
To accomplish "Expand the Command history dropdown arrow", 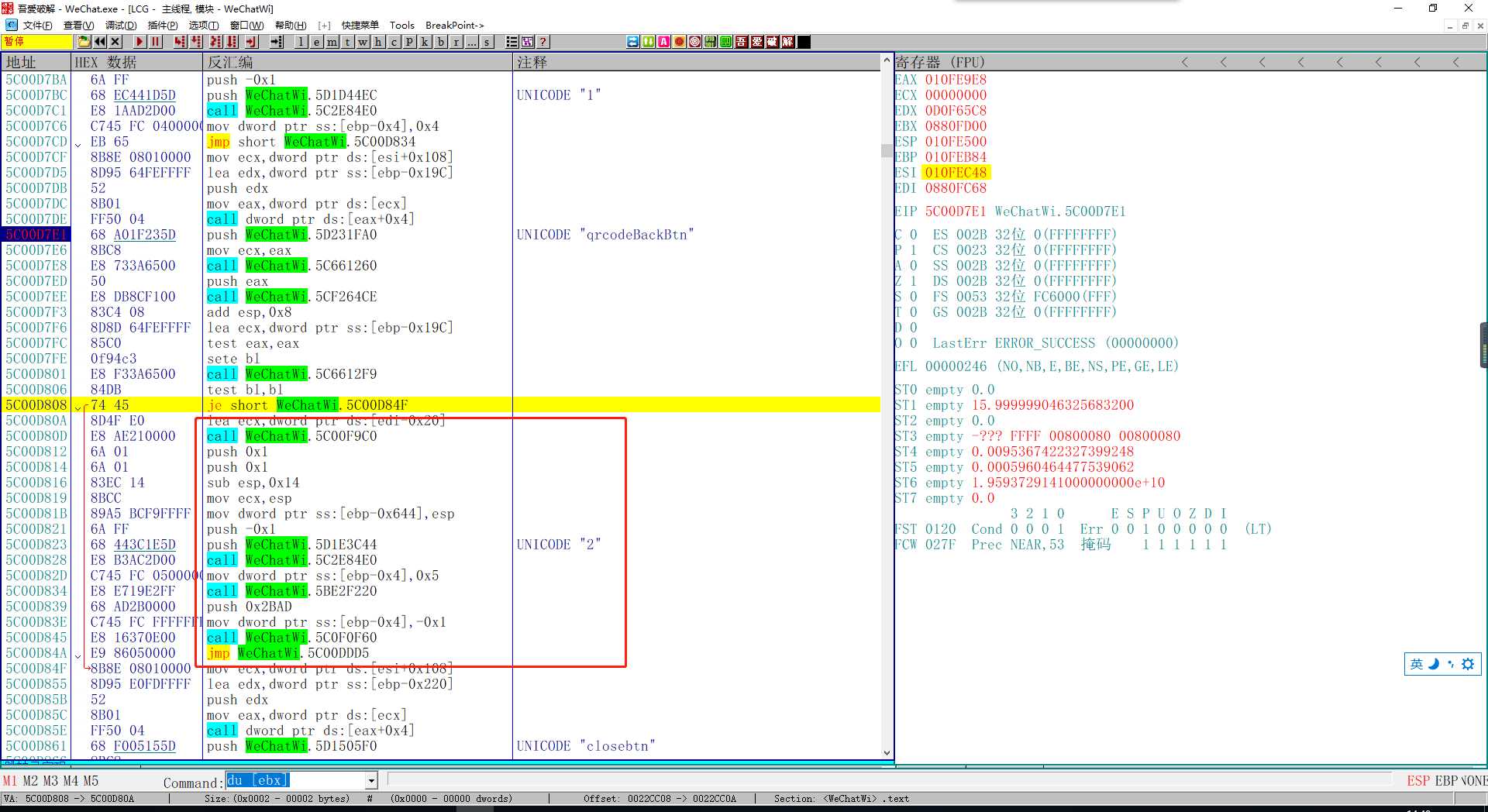I will click(x=371, y=781).
